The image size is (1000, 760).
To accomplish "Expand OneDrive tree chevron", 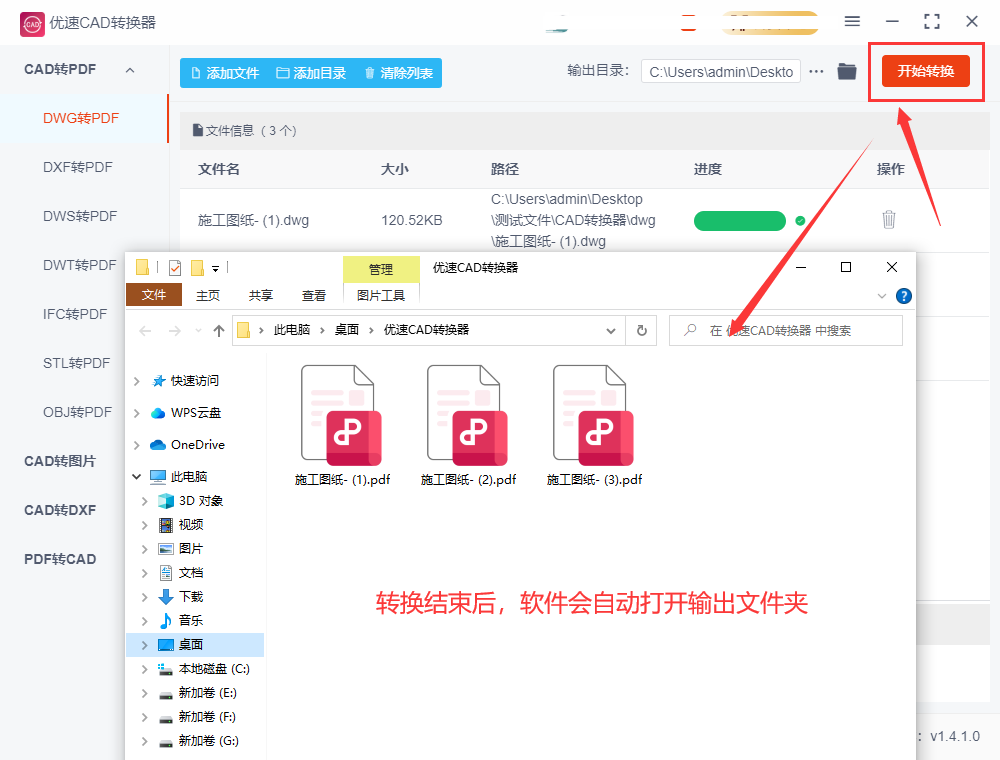I will point(136,445).
